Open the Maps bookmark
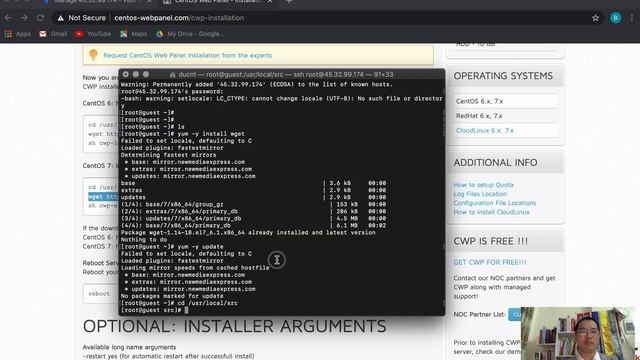Screen dimensions: 640x360 [x=133, y=34]
